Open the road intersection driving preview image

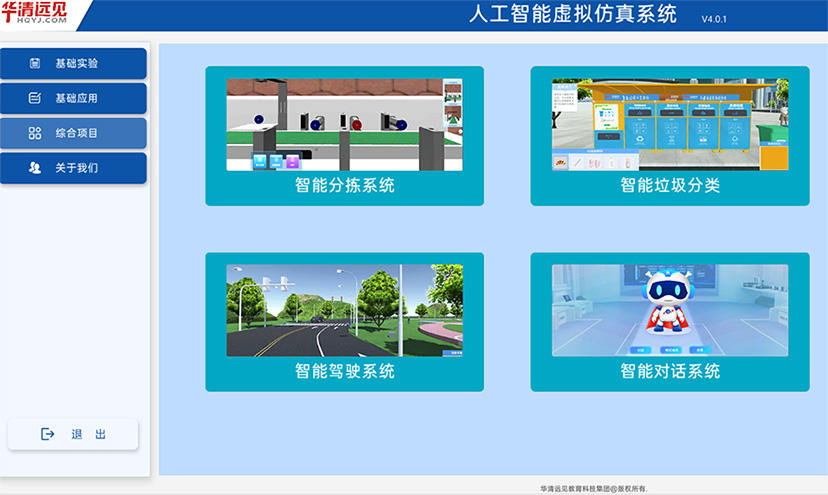[x=344, y=310]
